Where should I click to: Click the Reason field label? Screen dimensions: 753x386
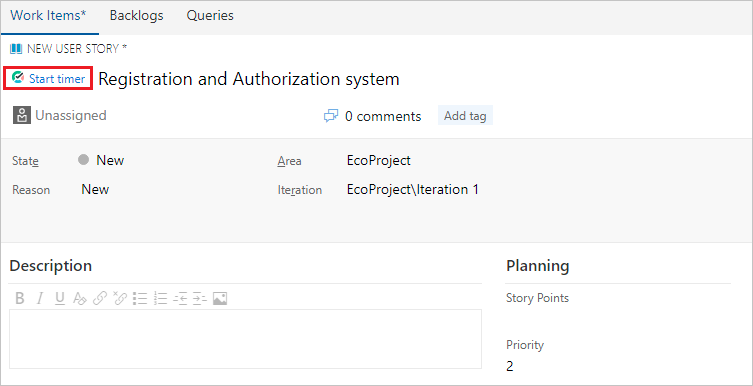tap(31, 190)
